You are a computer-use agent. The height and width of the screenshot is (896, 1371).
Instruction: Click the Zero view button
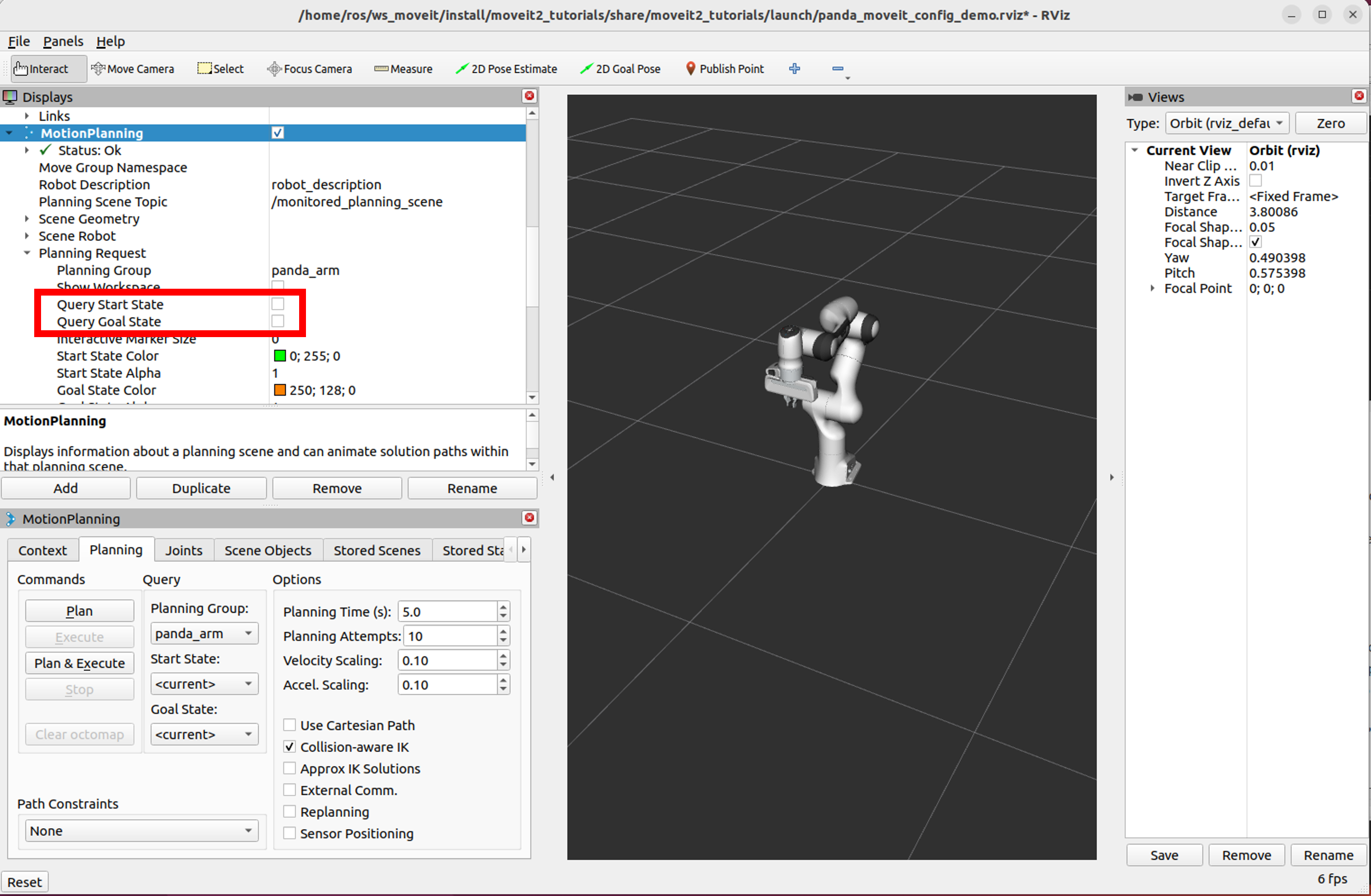(1330, 123)
